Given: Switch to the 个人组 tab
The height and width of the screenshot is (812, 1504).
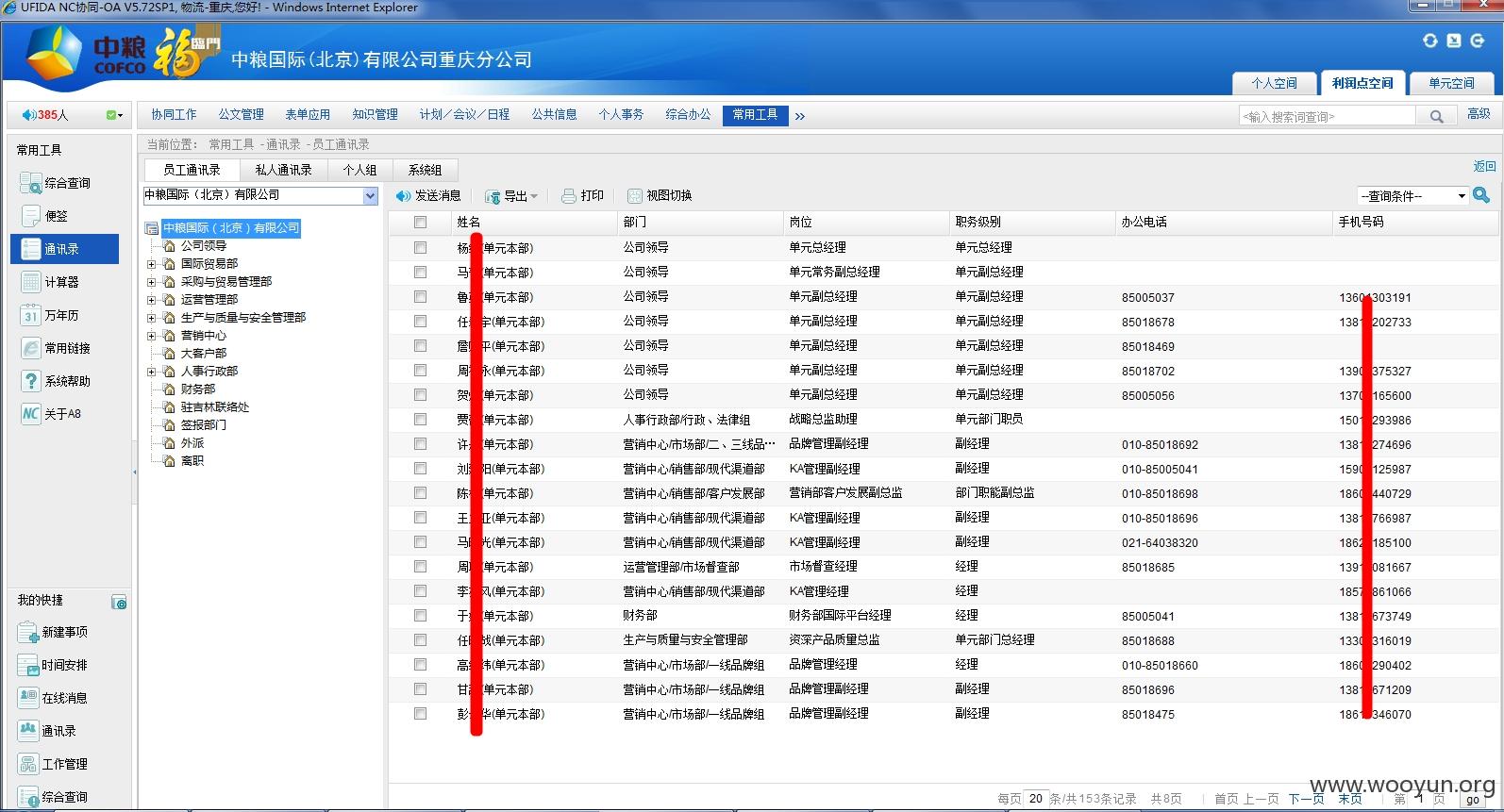Looking at the screenshot, I should pyautogui.click(x=359, y=170).
